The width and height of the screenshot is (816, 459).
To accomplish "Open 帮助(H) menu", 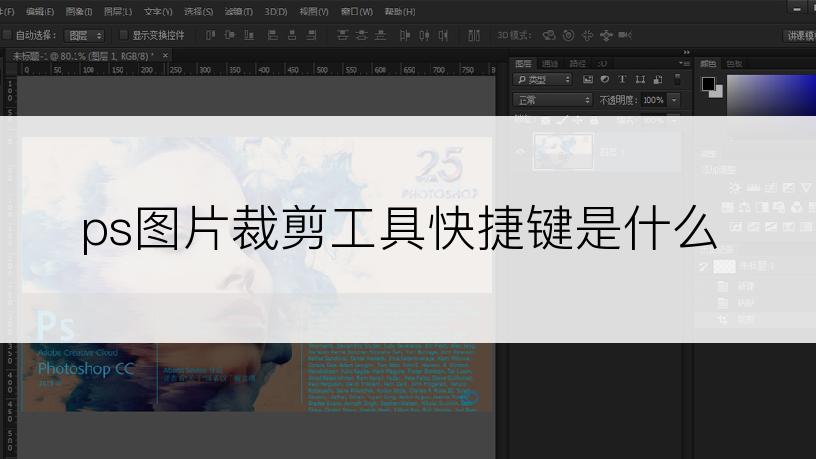I will [x=400, y=11].
